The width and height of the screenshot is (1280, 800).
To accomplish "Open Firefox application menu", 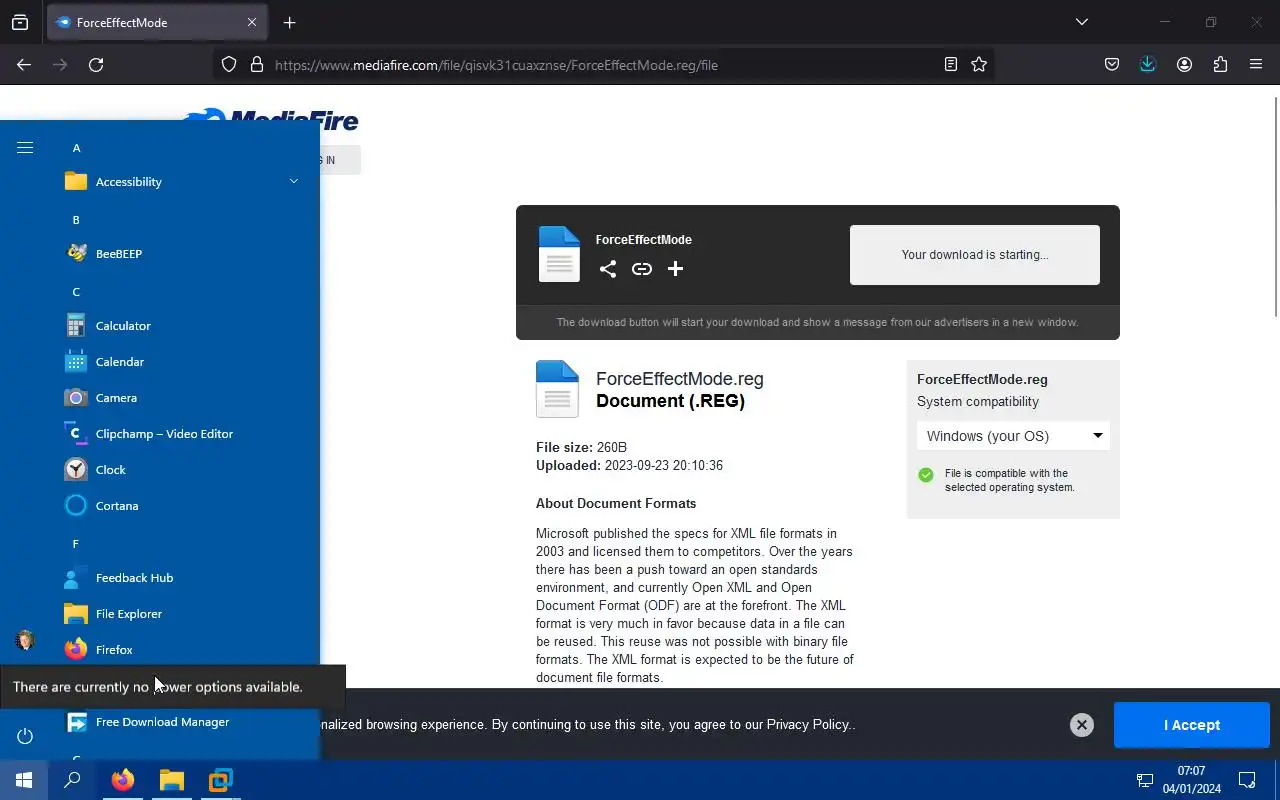I will [1256, 64].
